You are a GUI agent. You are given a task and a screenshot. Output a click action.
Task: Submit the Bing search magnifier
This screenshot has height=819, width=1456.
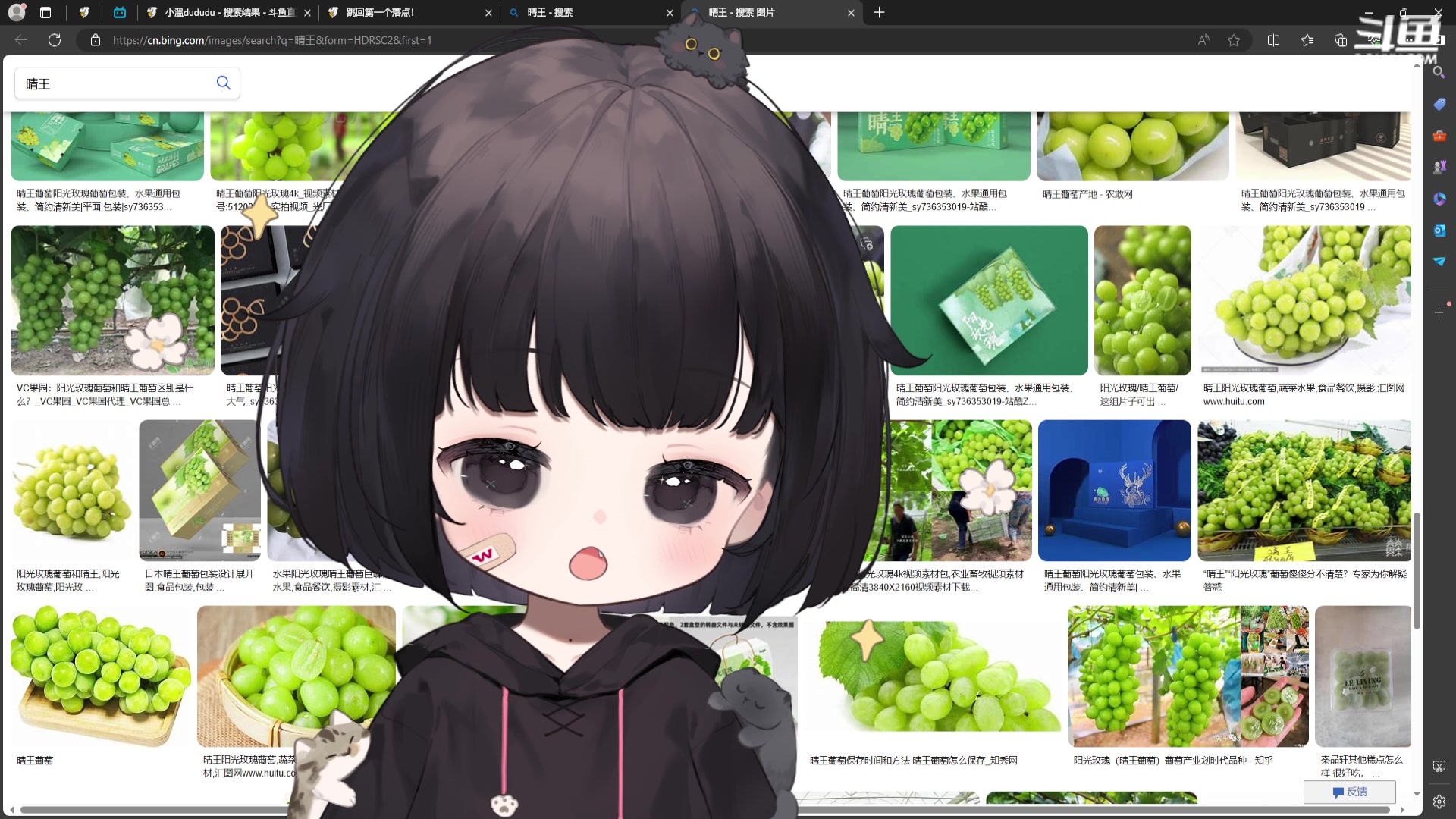(223, 83)
